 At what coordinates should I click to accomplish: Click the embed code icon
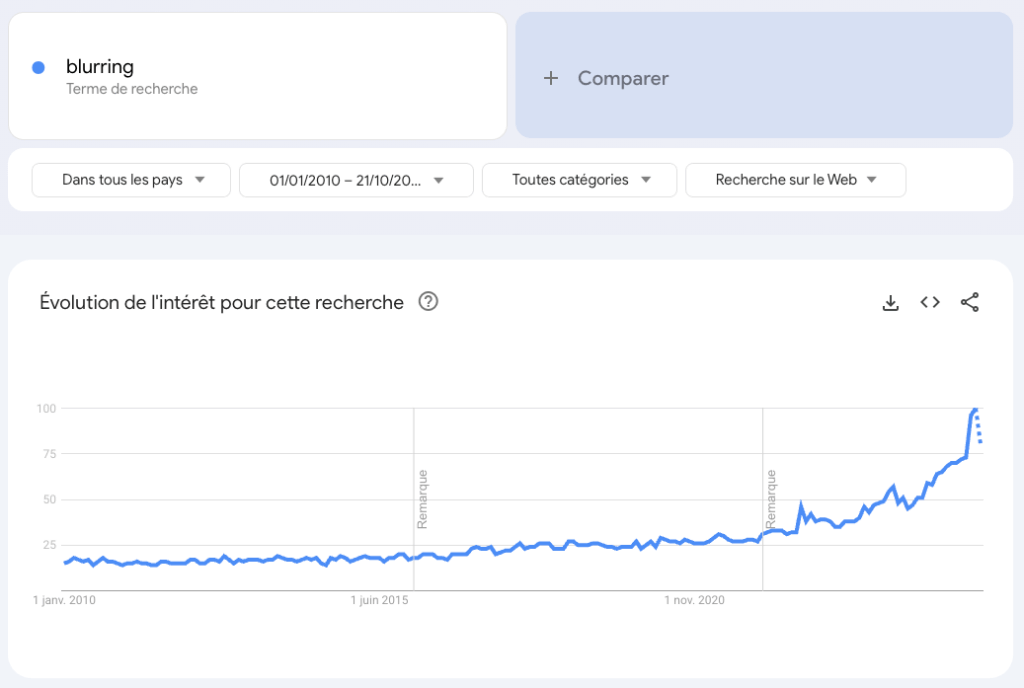point(930,302)
